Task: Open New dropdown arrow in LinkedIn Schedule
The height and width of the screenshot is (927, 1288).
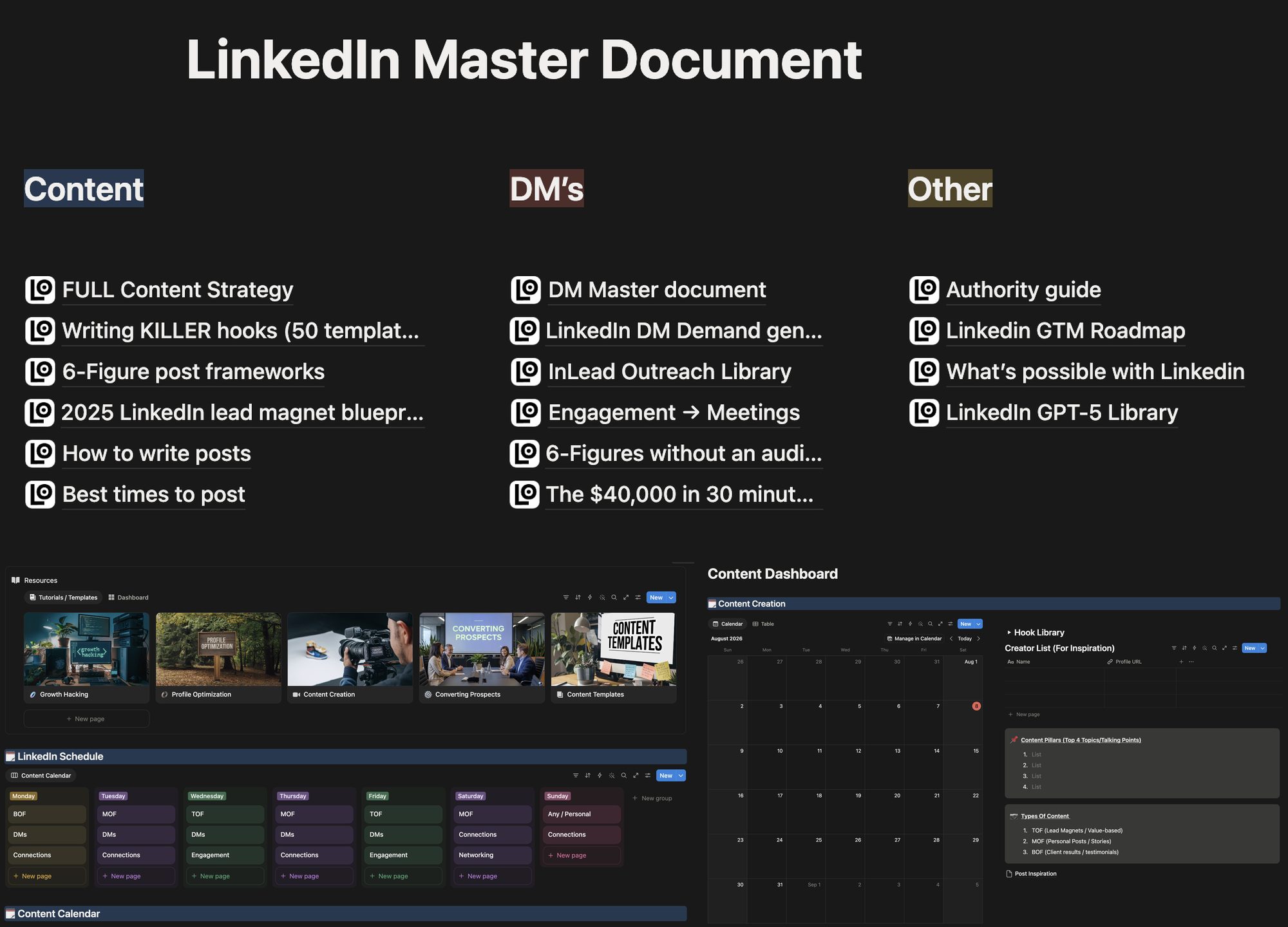Action: coord(681,776)
